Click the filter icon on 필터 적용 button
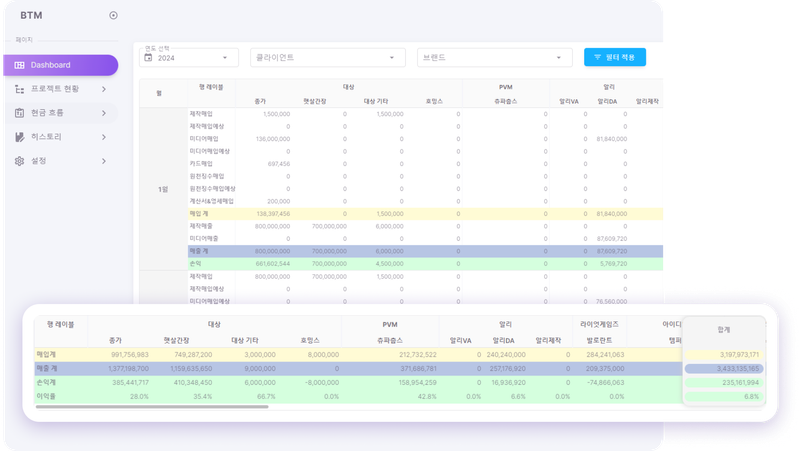 pos(597,58)
